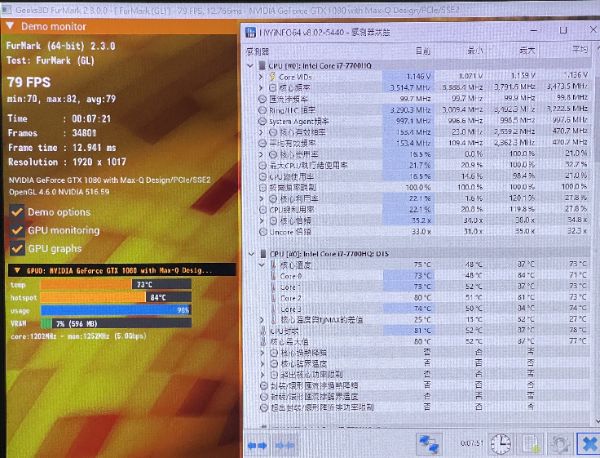Click the GPU usage blue bar

pyautogui.click(x=116, y=310)
